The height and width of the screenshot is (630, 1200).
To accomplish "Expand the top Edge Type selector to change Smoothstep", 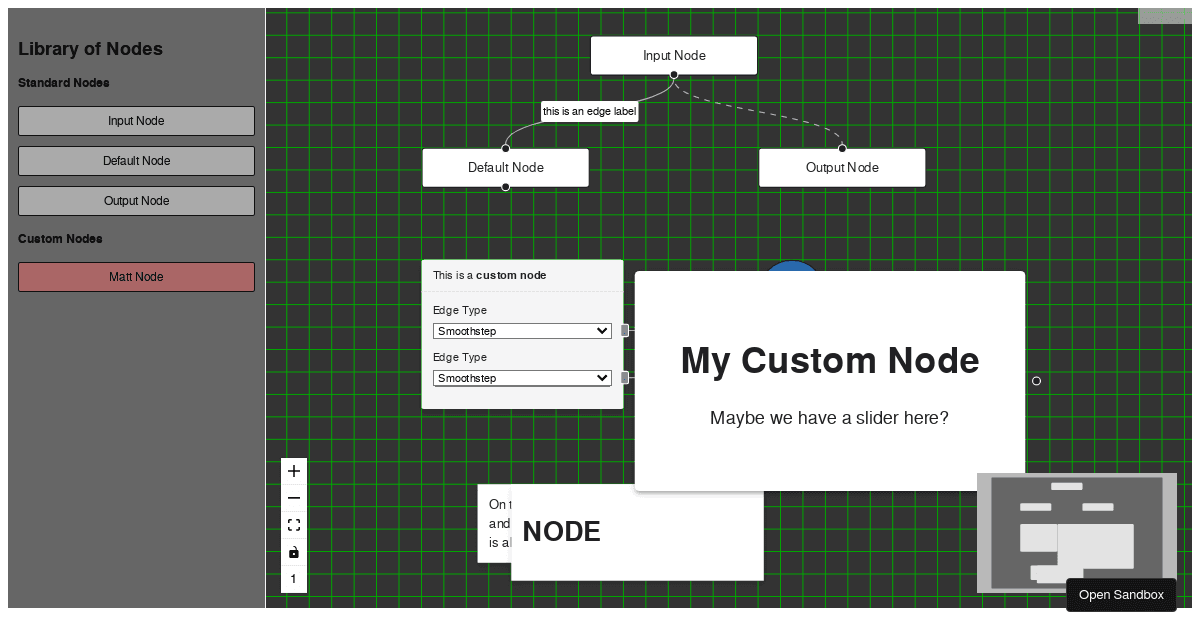I will point(521,330).
